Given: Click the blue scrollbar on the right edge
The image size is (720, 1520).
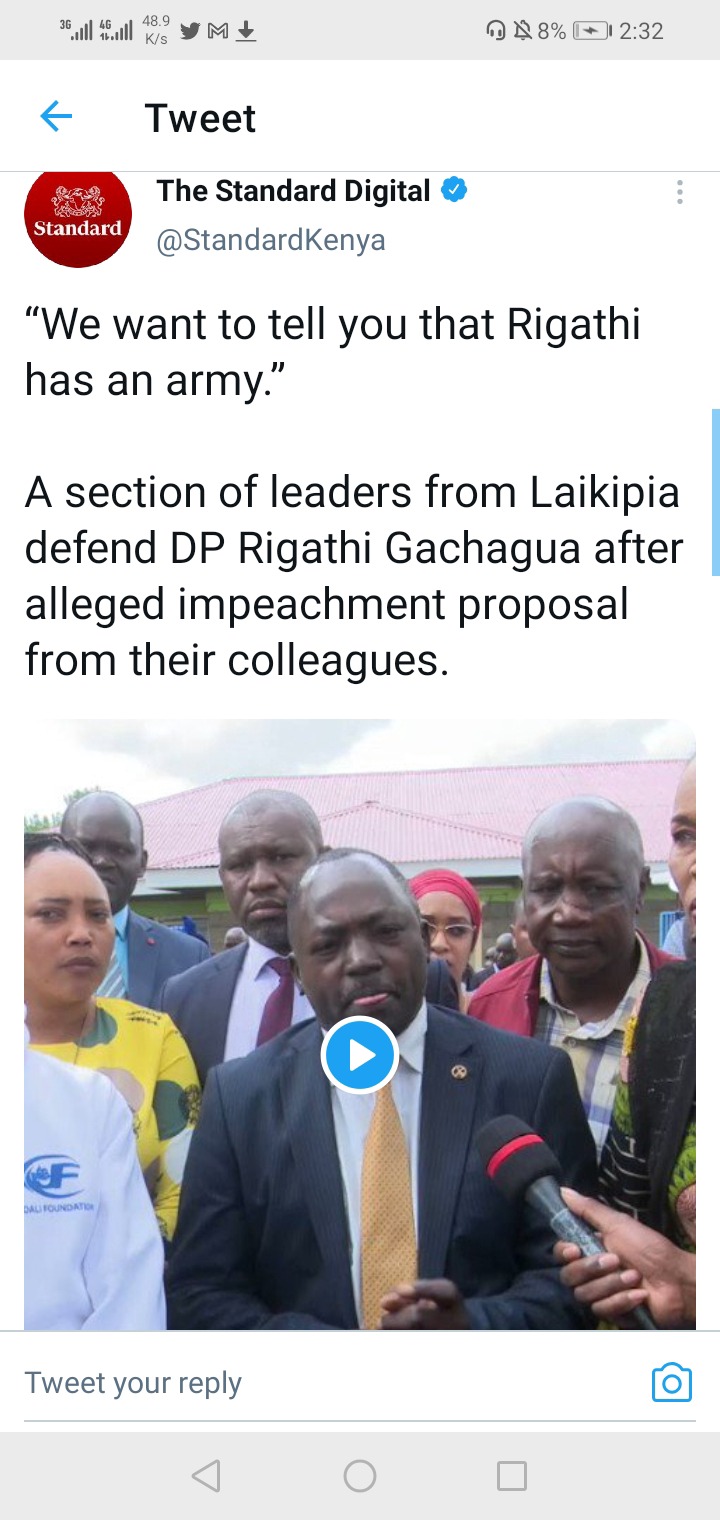Looking at the screenshot, I should tap(716, 492).
